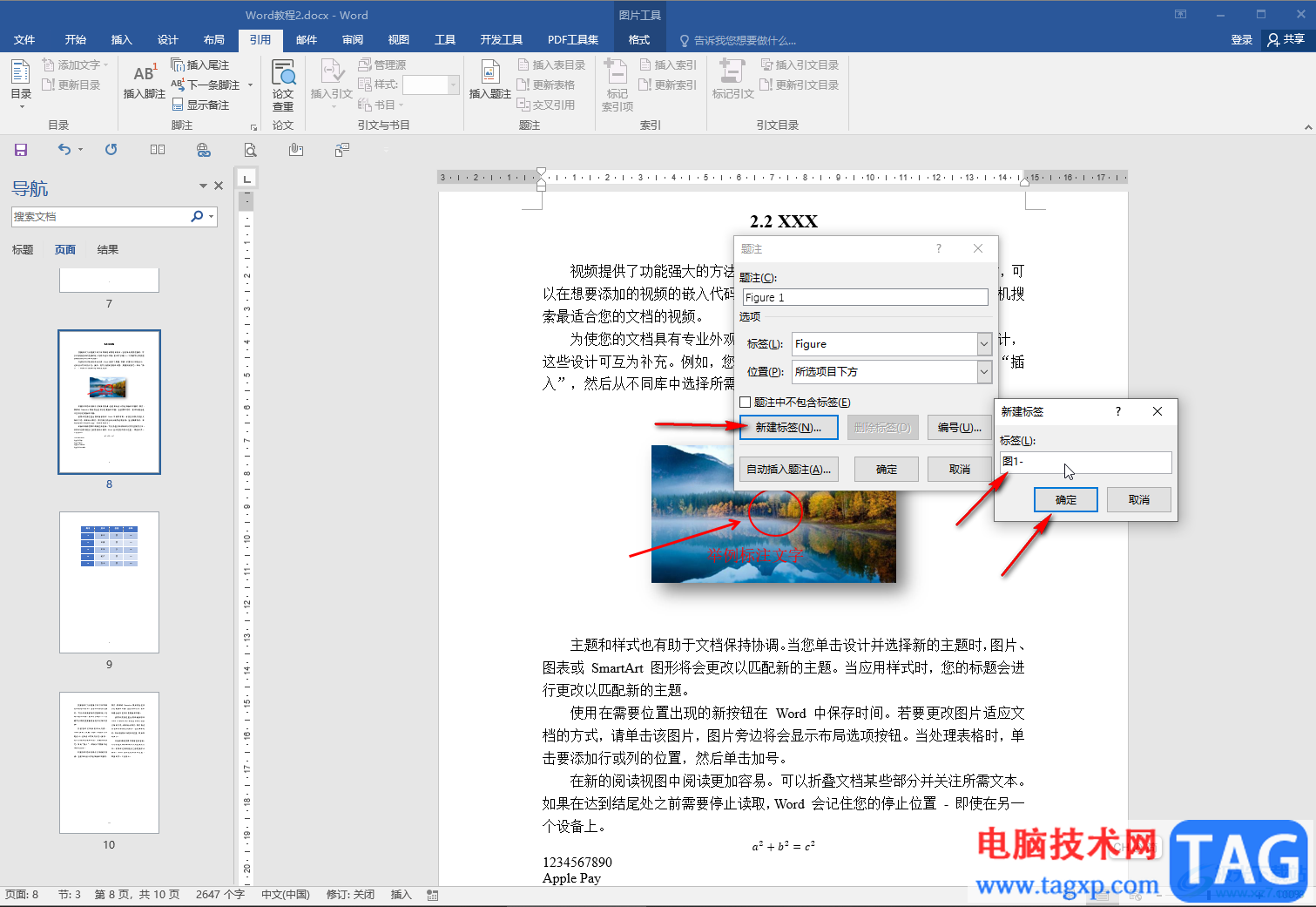Switch to 标题 tab in navigation pane

click(x=23, y=250)
